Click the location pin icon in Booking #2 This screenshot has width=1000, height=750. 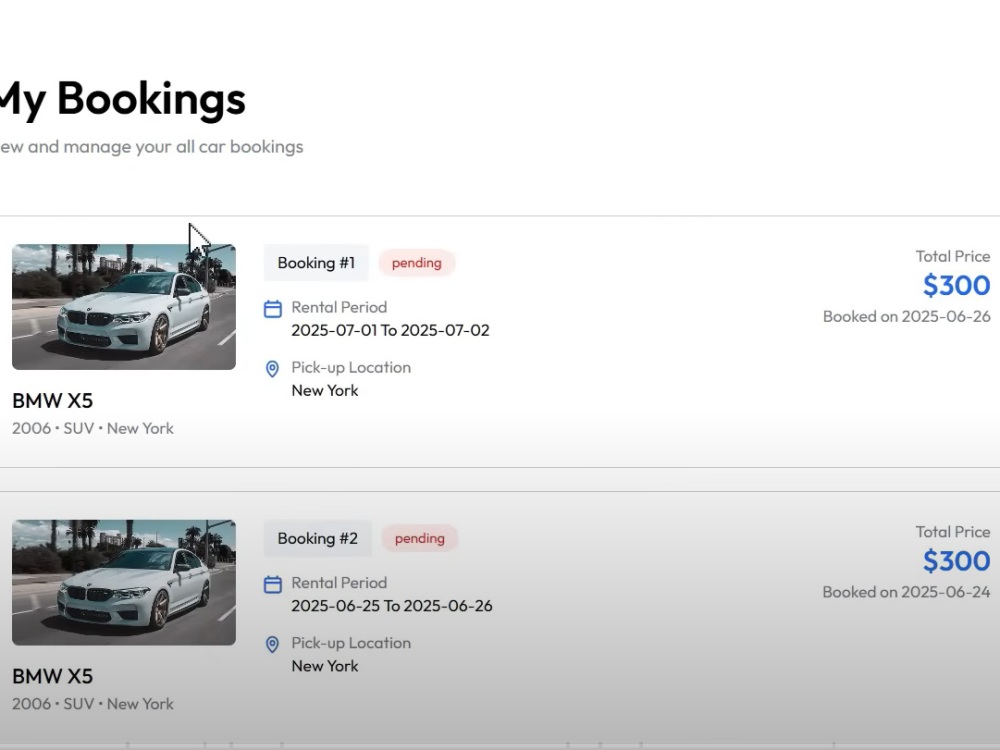272,645
